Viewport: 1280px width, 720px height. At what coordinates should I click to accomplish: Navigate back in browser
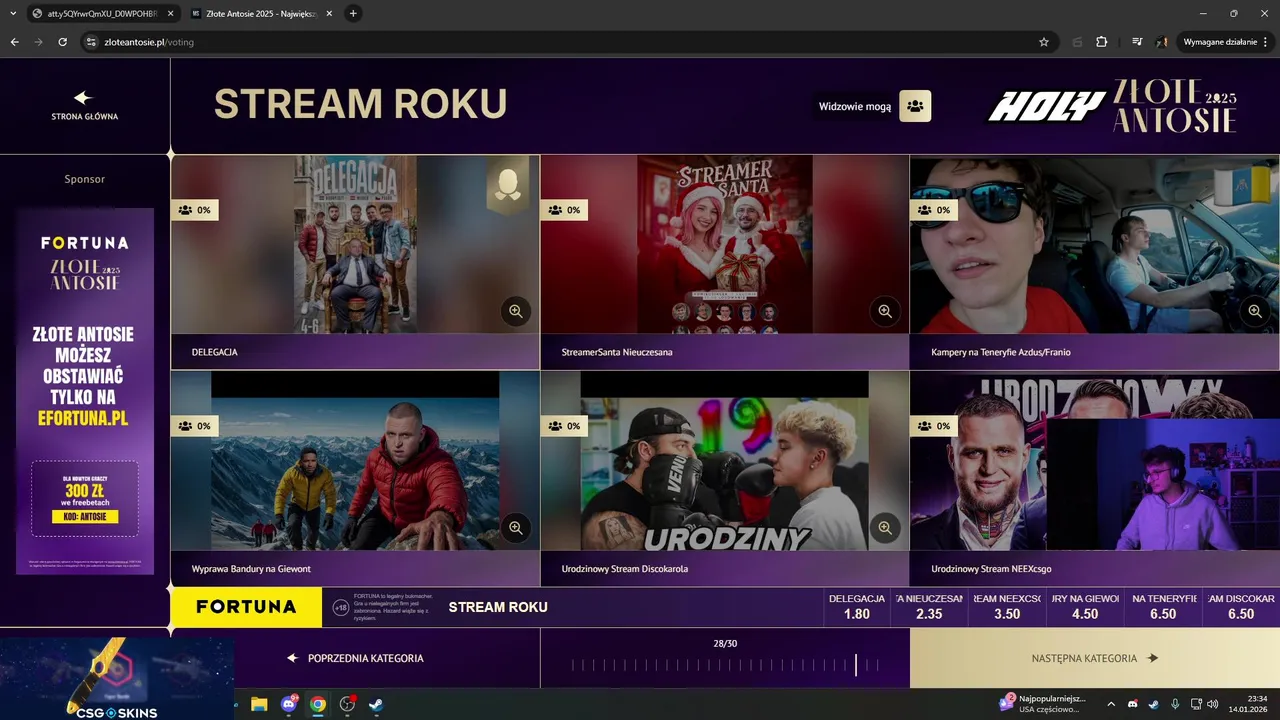coord(14,42)
